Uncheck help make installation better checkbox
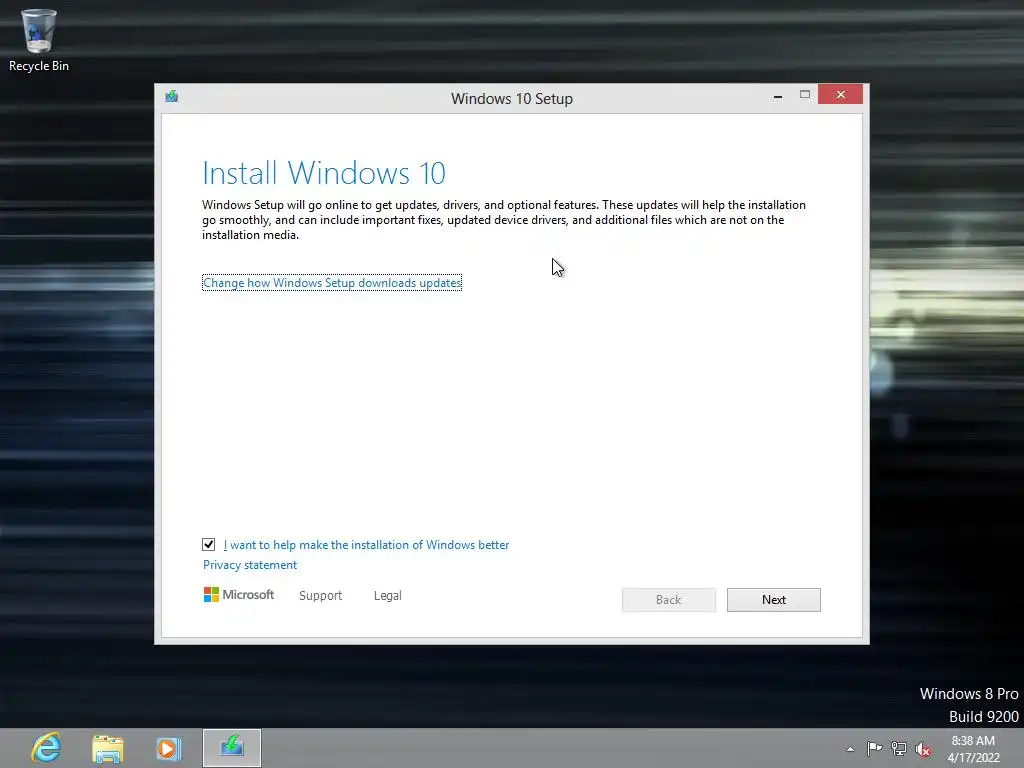1024x768 pixels. point(208,545)
